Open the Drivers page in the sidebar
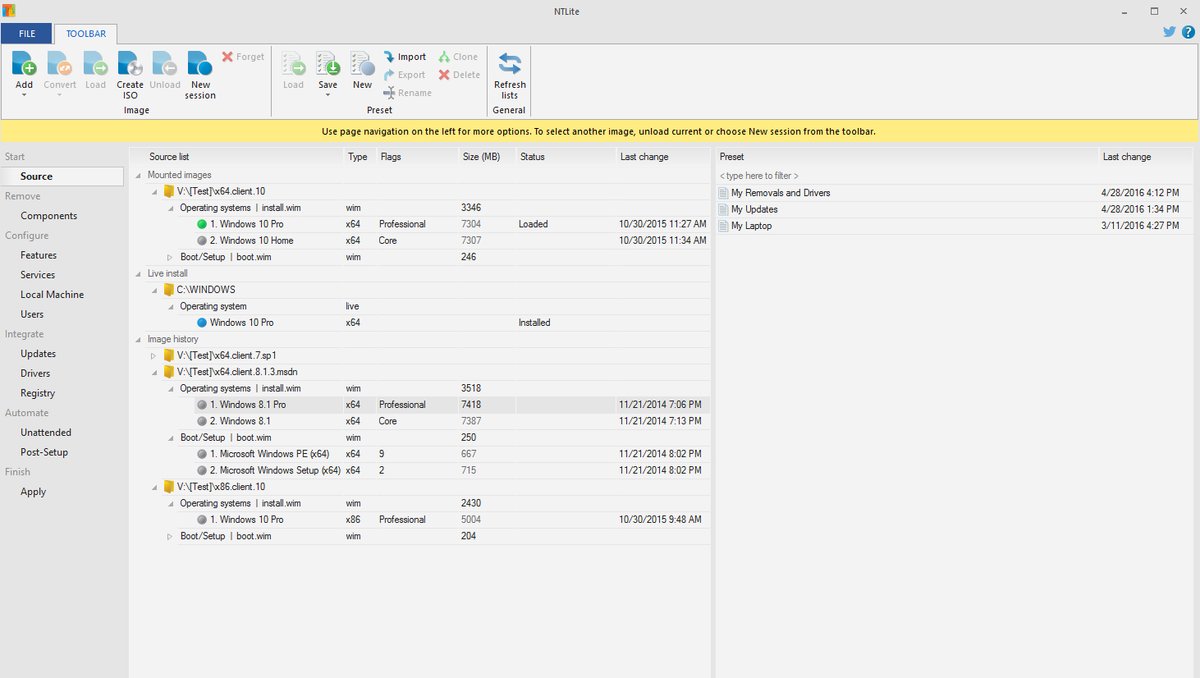The width and height of the screenshot is (1200, 678). click(x=38, y=373)
